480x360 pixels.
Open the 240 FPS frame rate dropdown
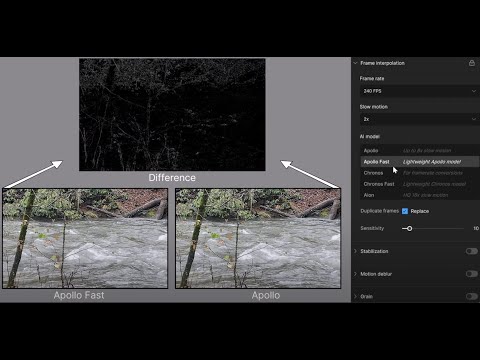tap(419, 91)
